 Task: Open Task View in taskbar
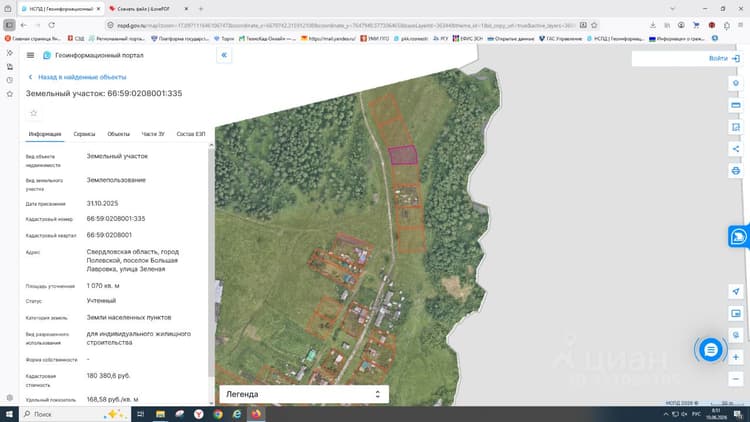click(141, 414)
